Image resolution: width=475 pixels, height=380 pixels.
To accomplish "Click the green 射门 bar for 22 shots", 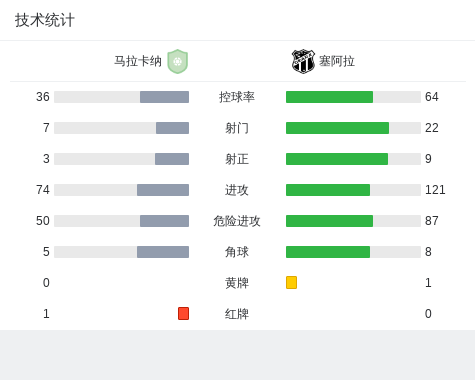I will pyautogui.click(x=337, y=128).
